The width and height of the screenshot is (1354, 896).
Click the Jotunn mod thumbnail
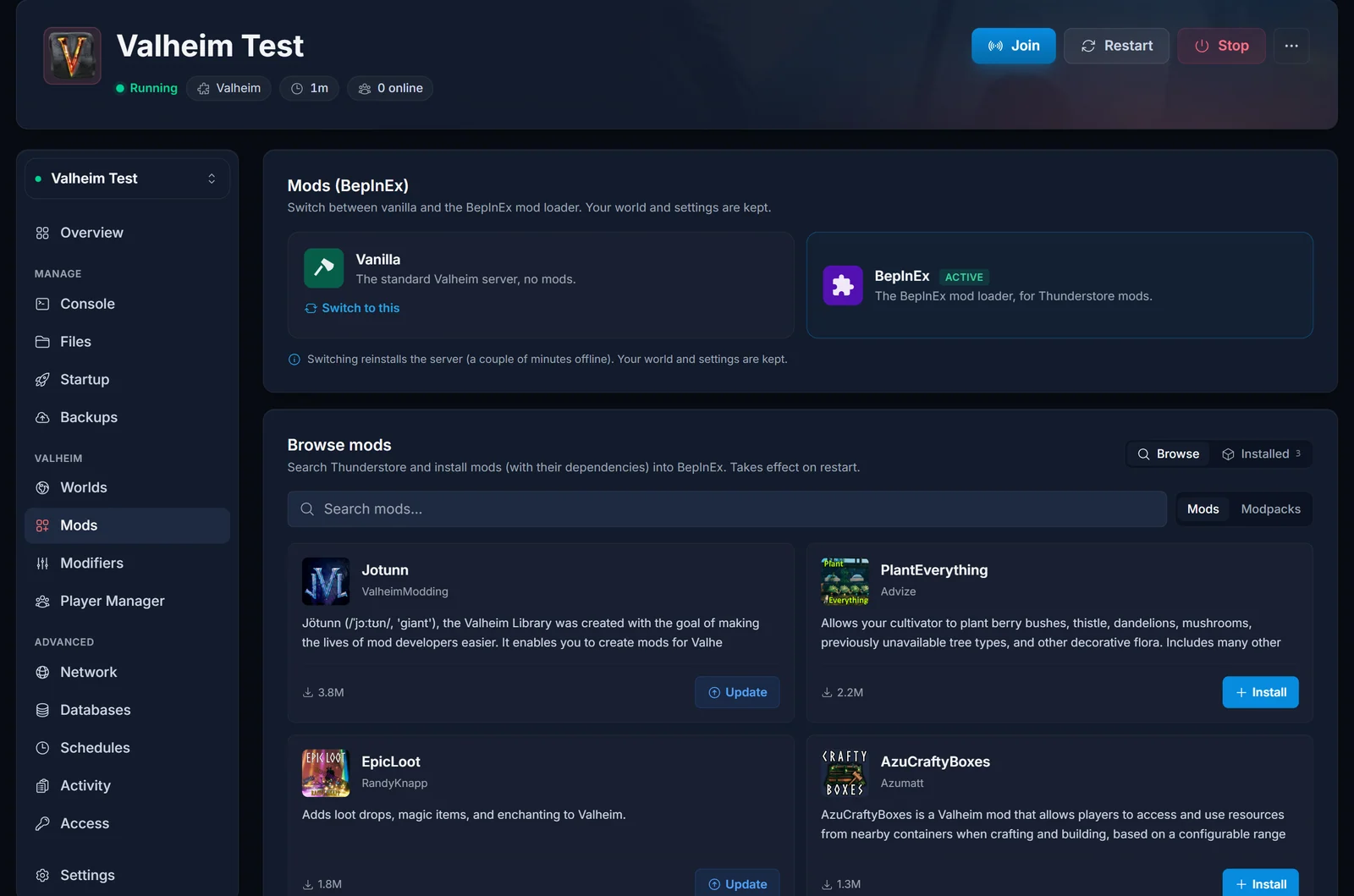coord(326,581)
